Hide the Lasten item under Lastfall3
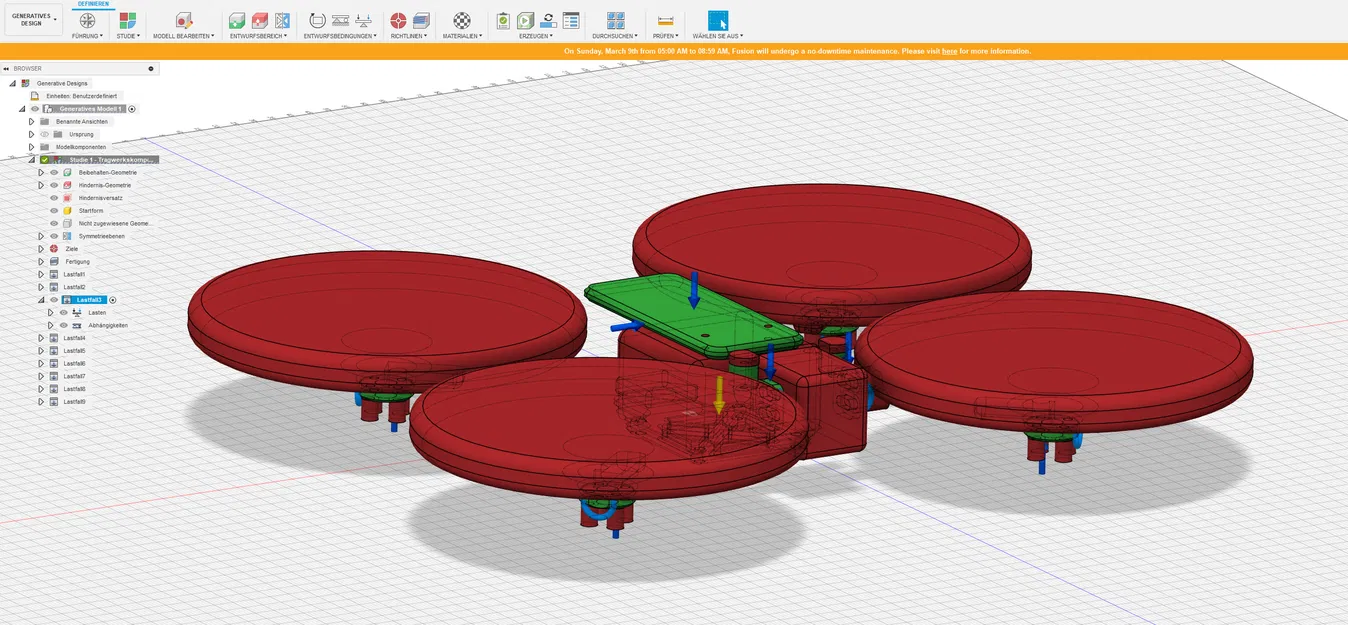 click(64, 312)
